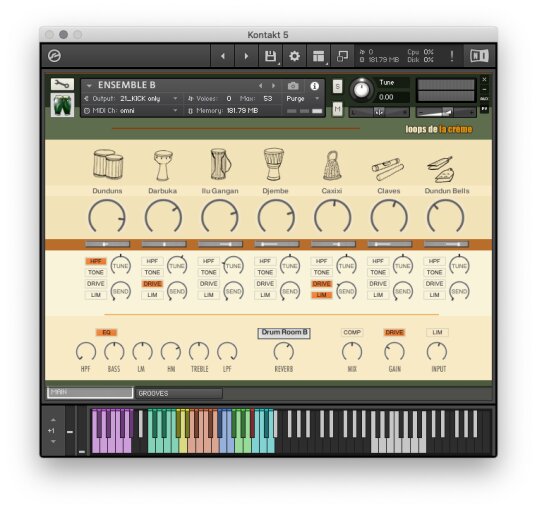Click the Dunduns drum icon
The height and width of the screenshot is (510, 537).
point(108,164)
